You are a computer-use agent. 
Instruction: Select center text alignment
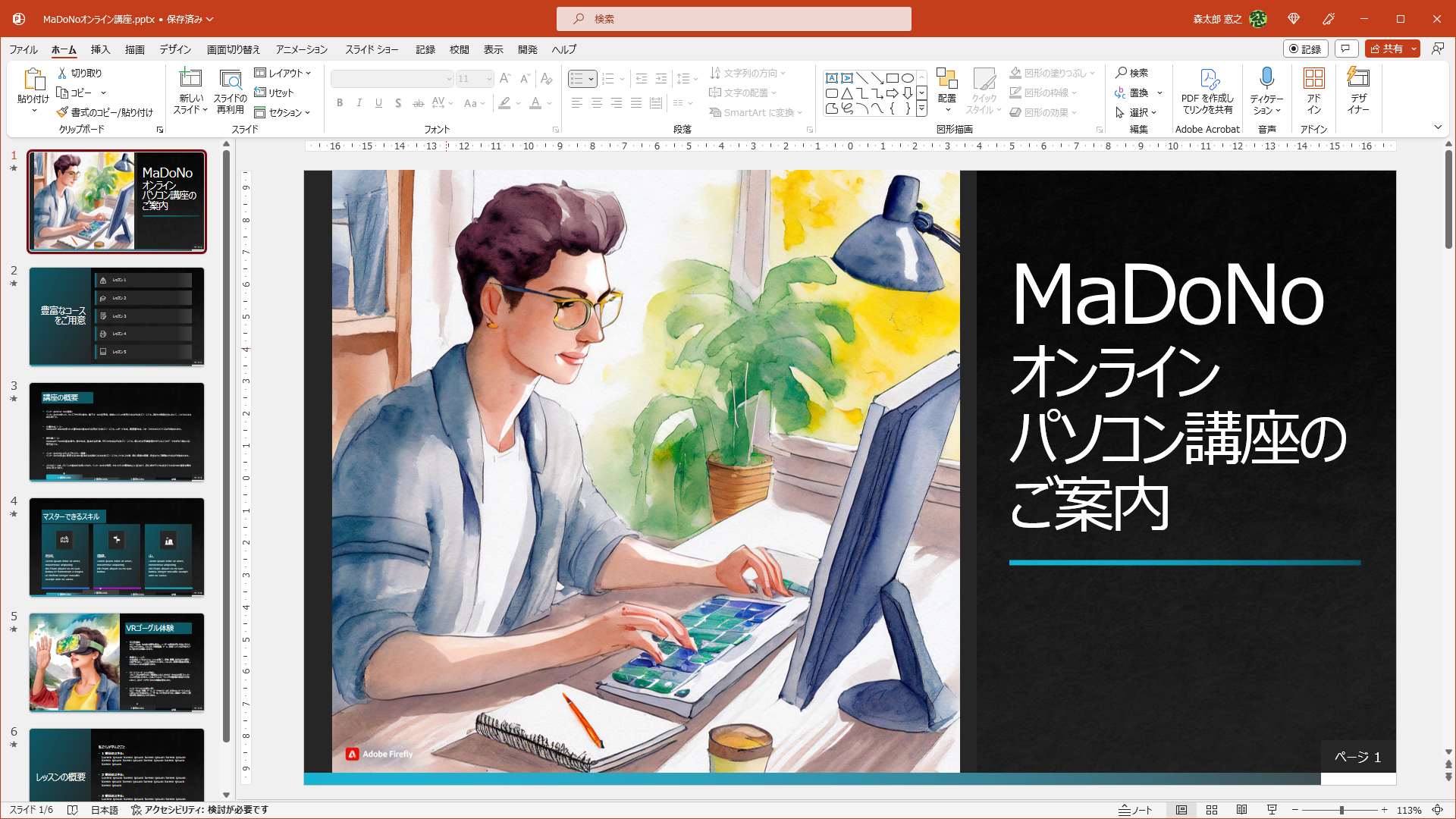[596, 103]
